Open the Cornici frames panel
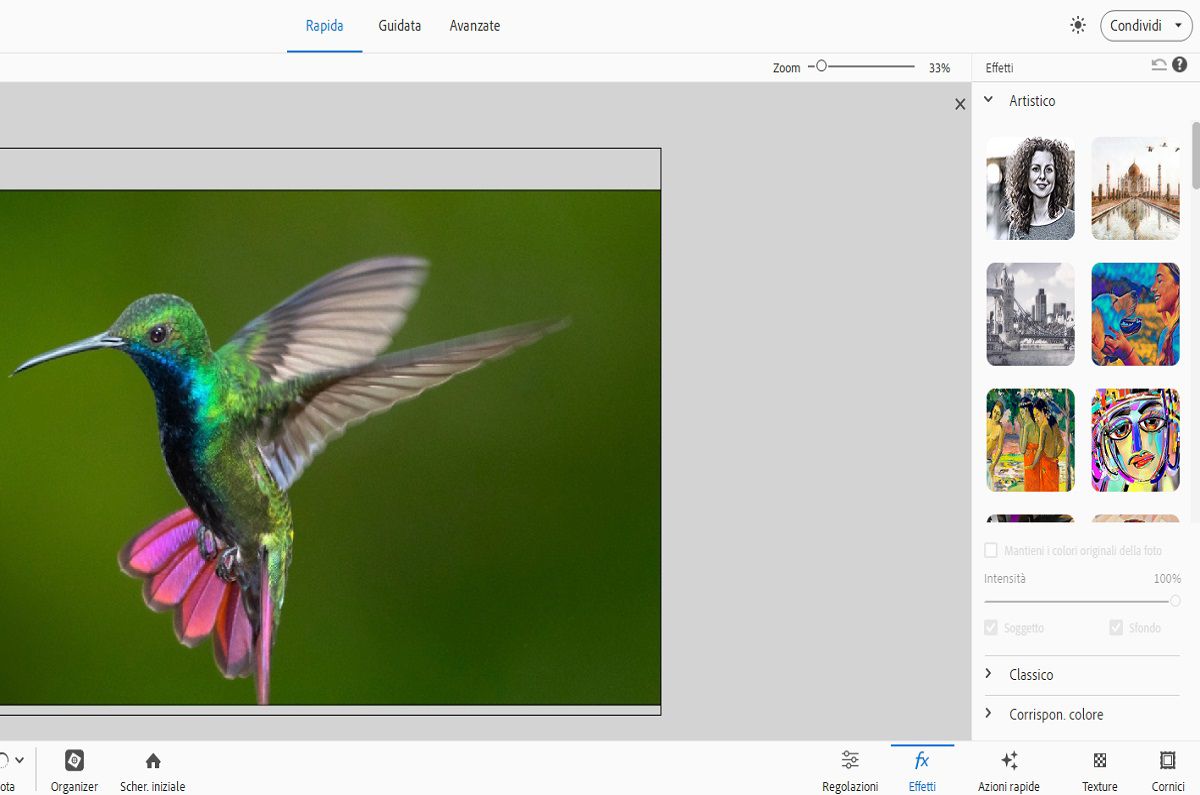1200x795 pixels. (x=1167, y=770)
